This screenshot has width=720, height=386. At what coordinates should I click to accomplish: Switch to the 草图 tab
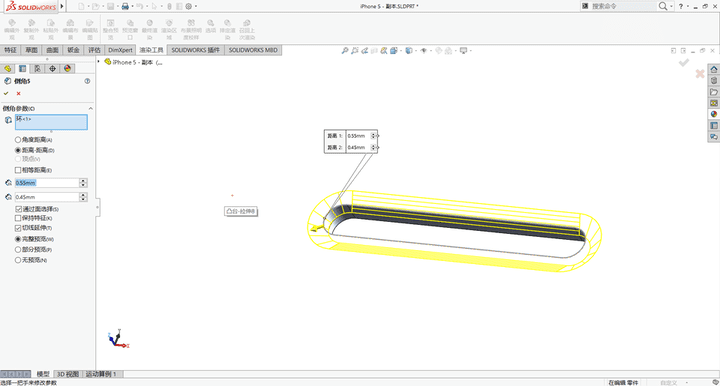click(x=31, y=50)
